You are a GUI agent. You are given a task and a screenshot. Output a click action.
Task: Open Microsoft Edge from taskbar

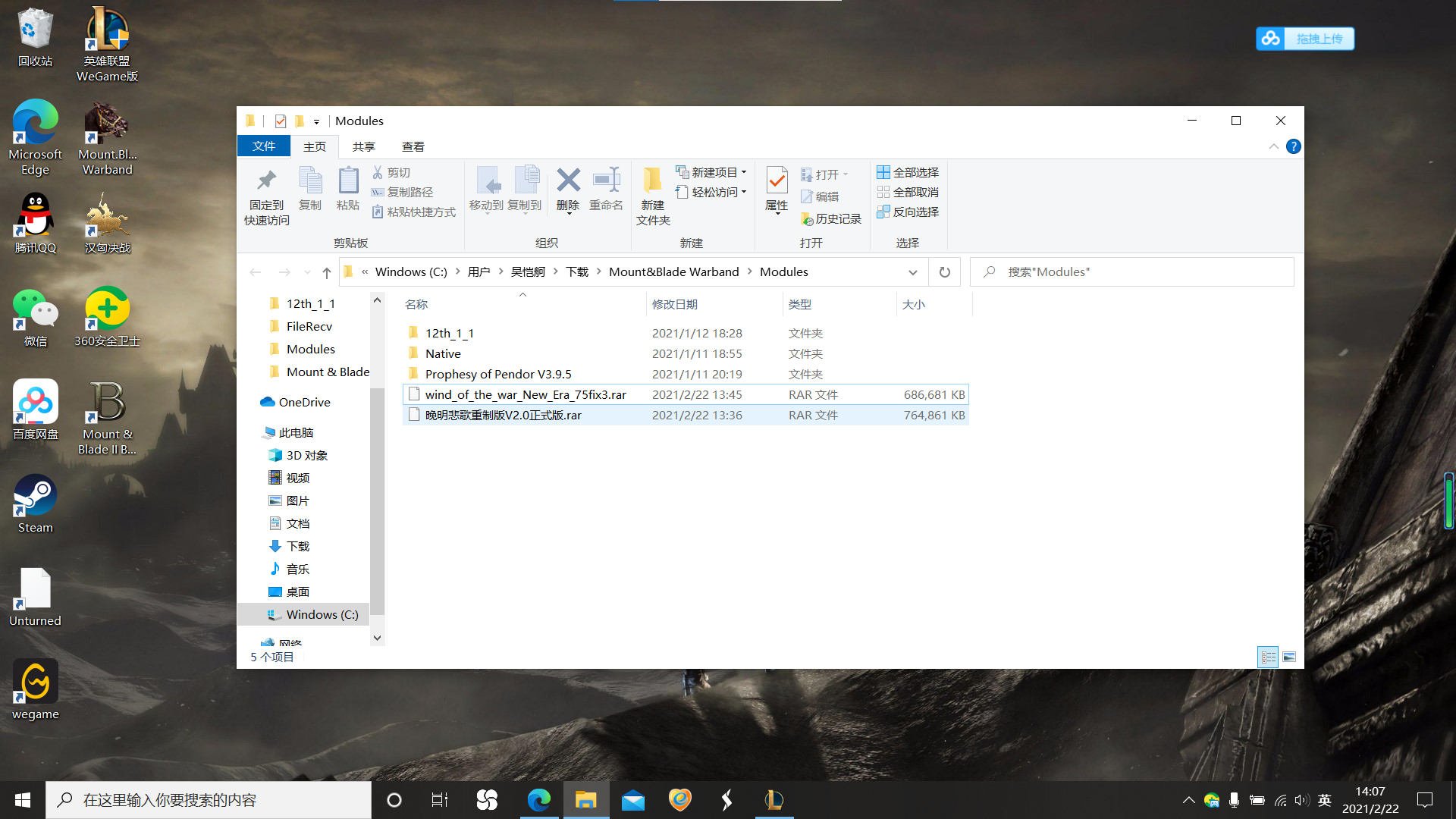coord(539,800)
